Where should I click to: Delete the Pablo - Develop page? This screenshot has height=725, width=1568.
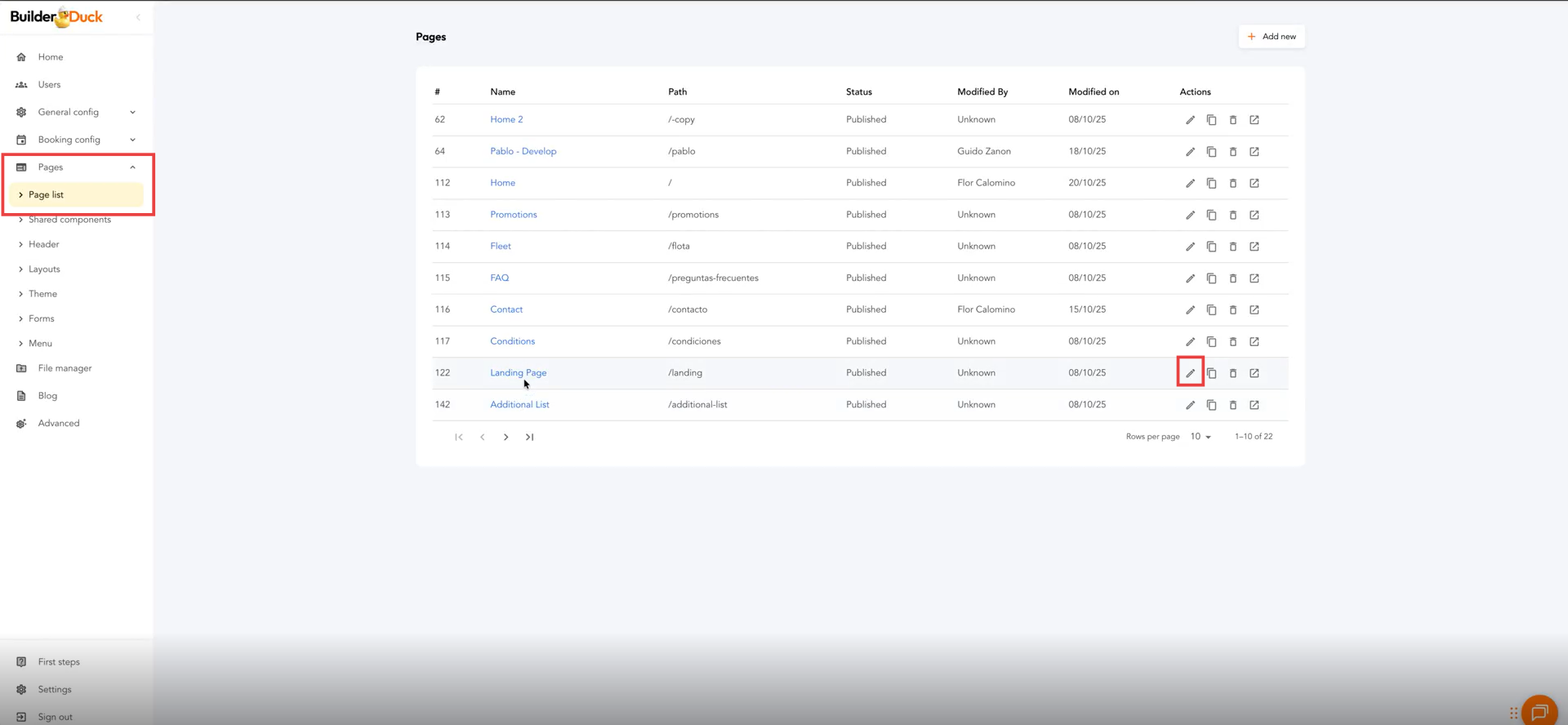pos(1232,152)
